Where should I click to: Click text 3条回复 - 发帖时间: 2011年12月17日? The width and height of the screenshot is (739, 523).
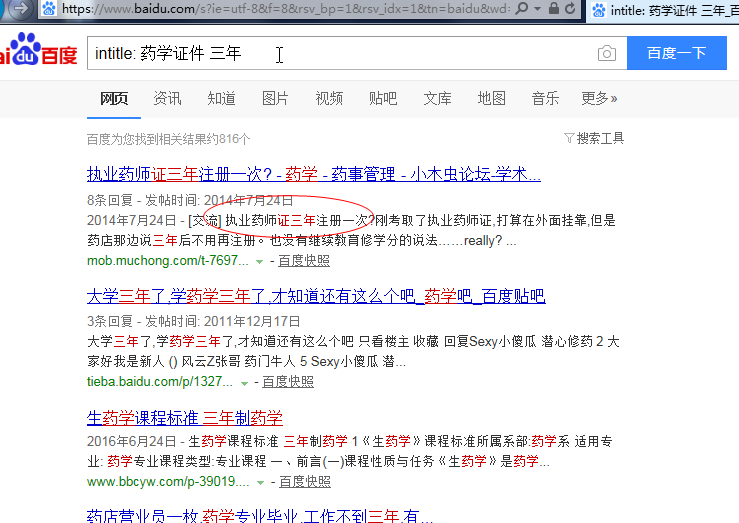point(194,321)
